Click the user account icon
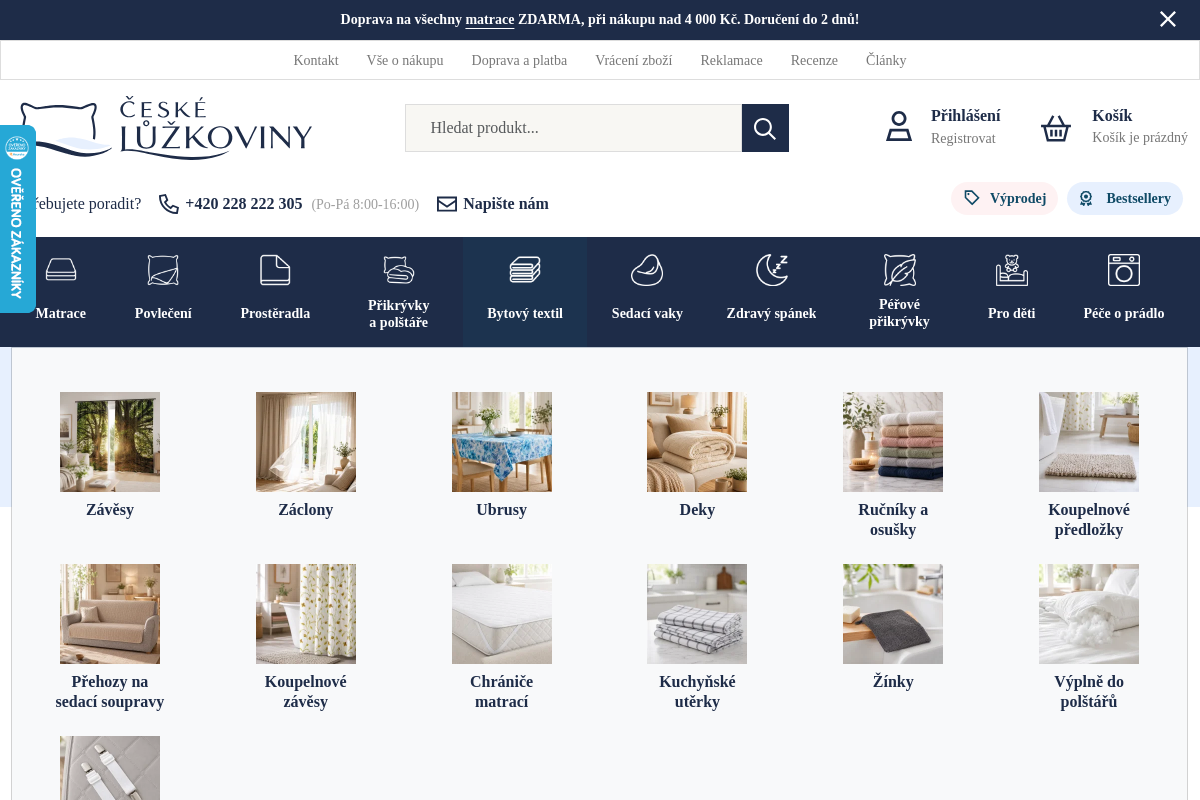 click(899, 127)
